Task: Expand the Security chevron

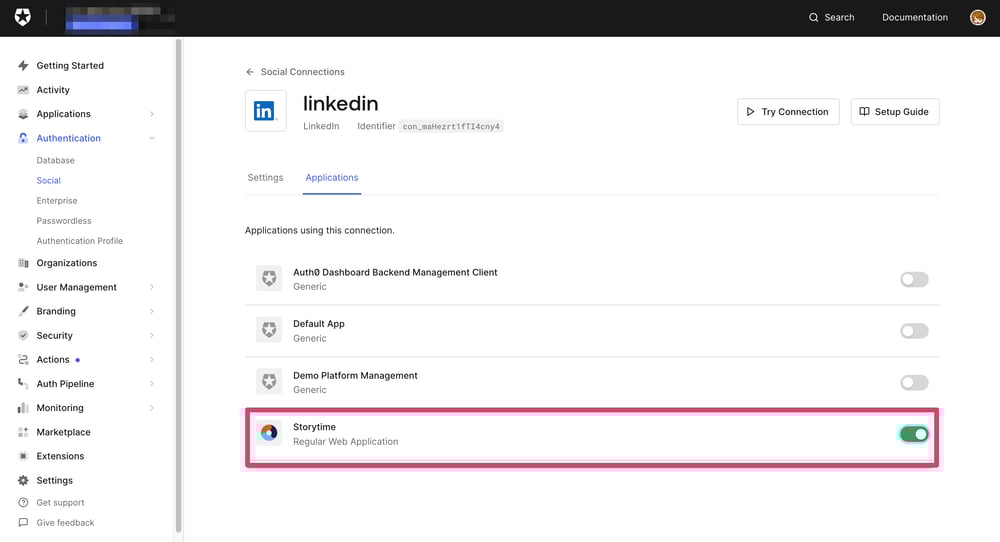Action: click(152, 335)
